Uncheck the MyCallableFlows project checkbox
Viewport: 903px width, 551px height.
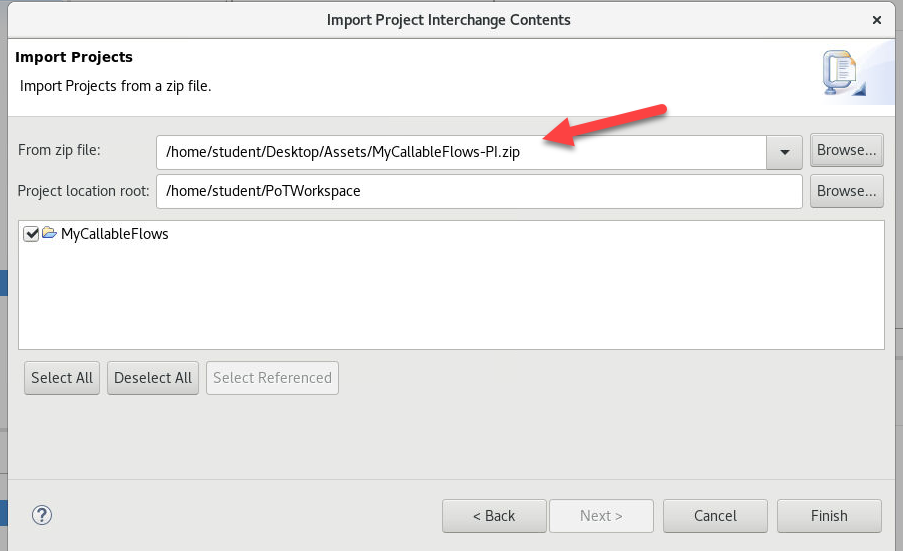[x=31, y=234]
